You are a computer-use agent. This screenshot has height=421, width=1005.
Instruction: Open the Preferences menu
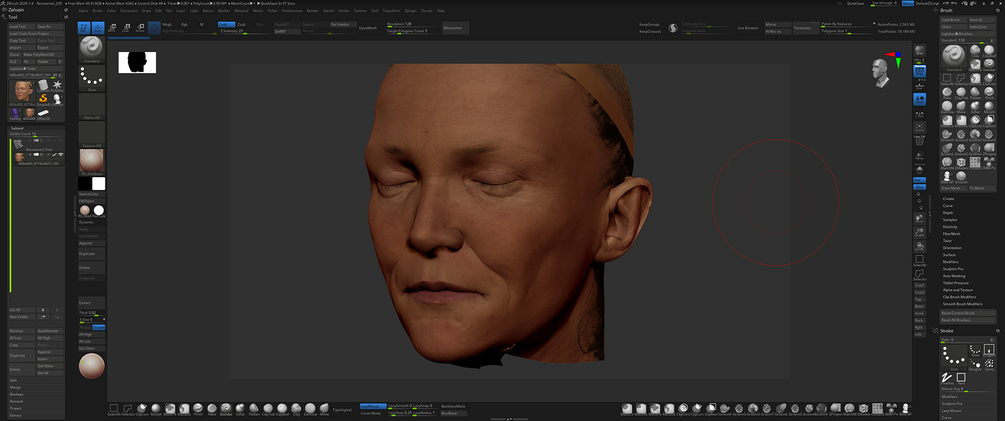tap(292, 11)
